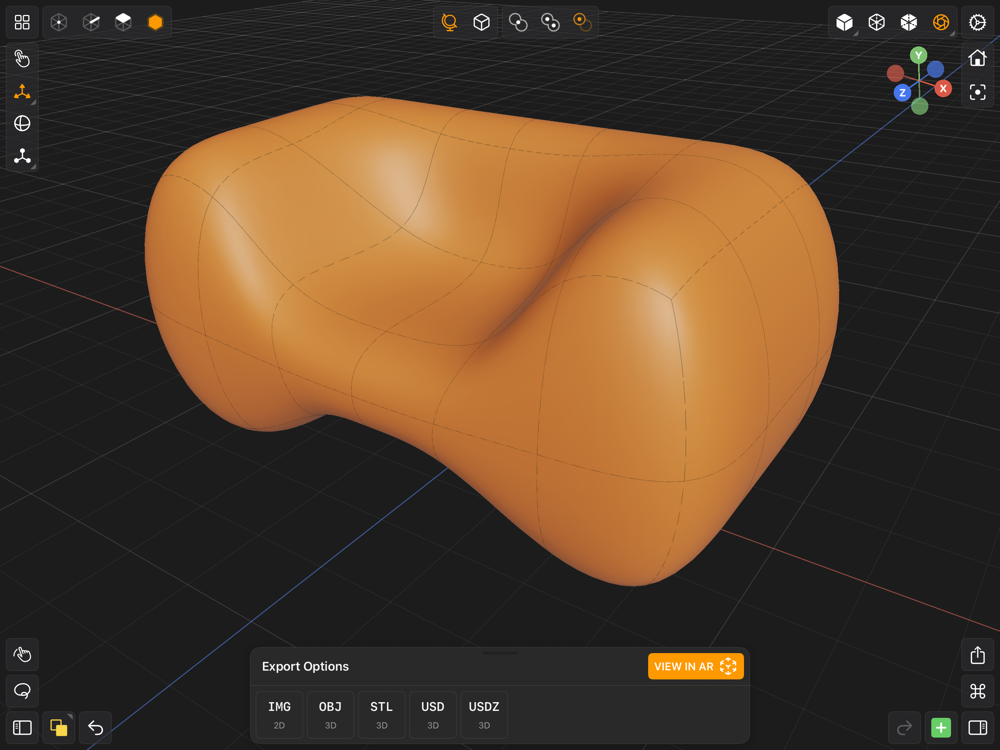Select the sphere globe tool
Image resolution: width=1000 pixels, height=750 pixels.
pyautogui.click(x=22, y=124)
